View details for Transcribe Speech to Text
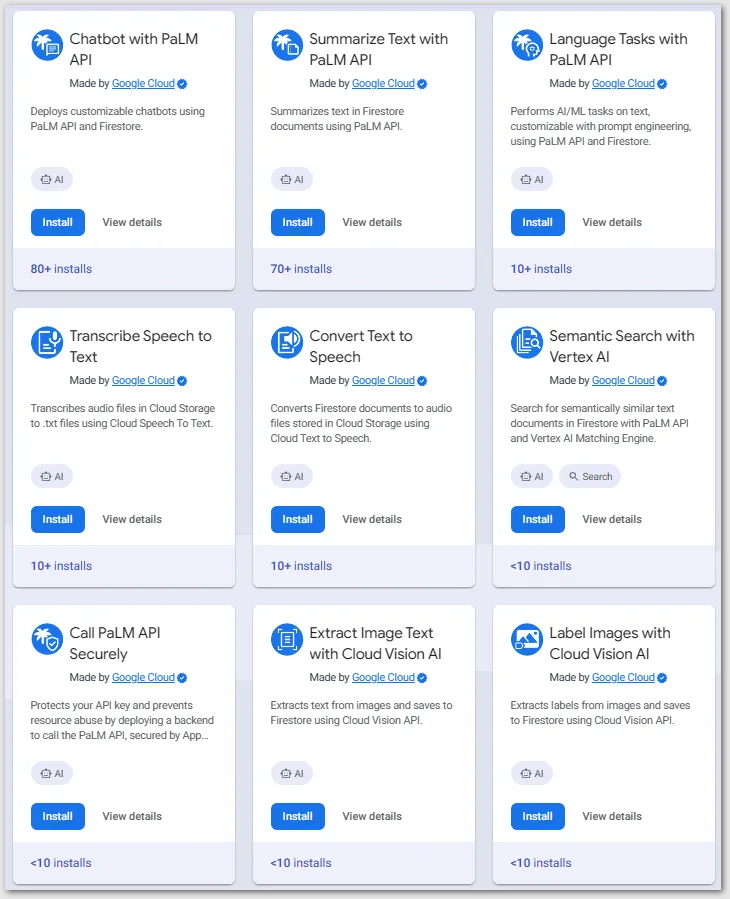Viewport: 730px width, 899px height. [x=132, y=519]
